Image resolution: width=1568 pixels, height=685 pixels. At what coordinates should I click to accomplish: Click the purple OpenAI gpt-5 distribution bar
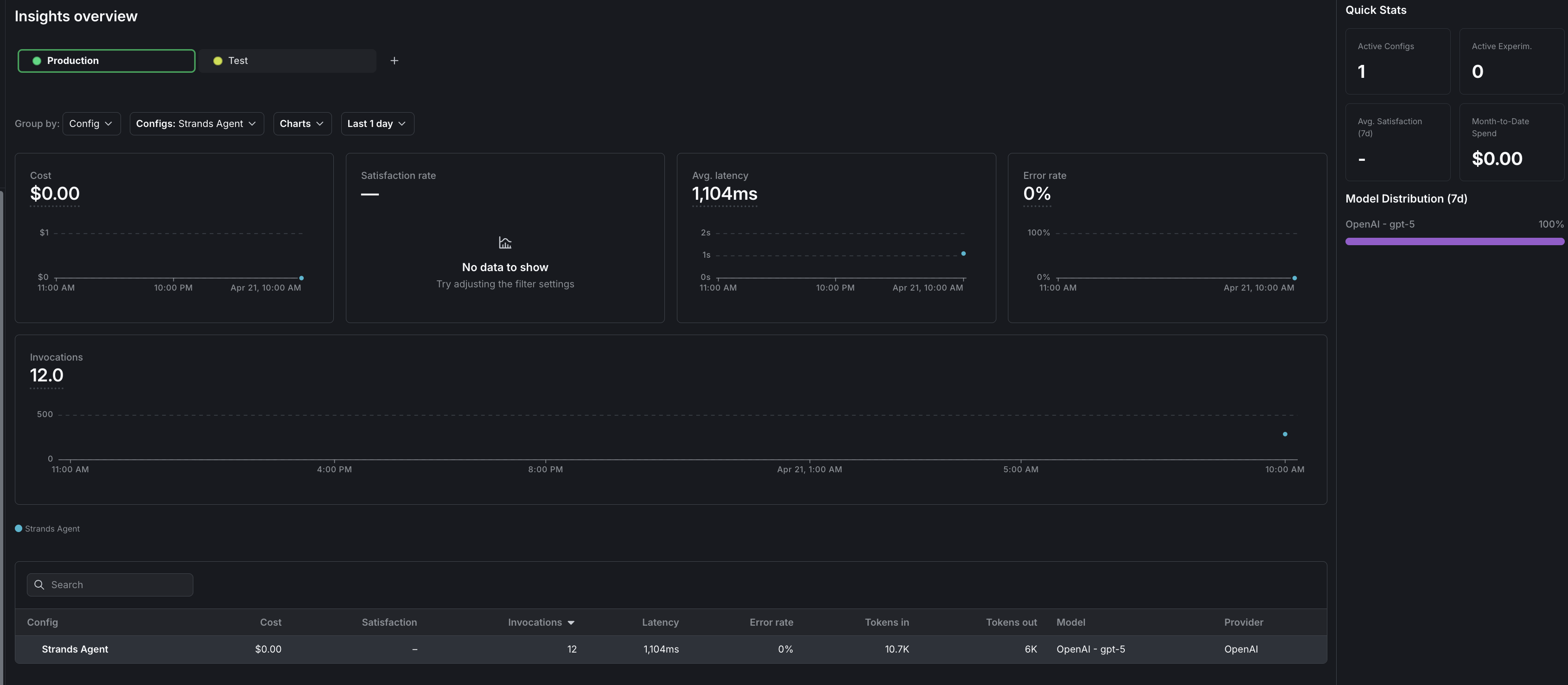click(x=1454, y=241)
